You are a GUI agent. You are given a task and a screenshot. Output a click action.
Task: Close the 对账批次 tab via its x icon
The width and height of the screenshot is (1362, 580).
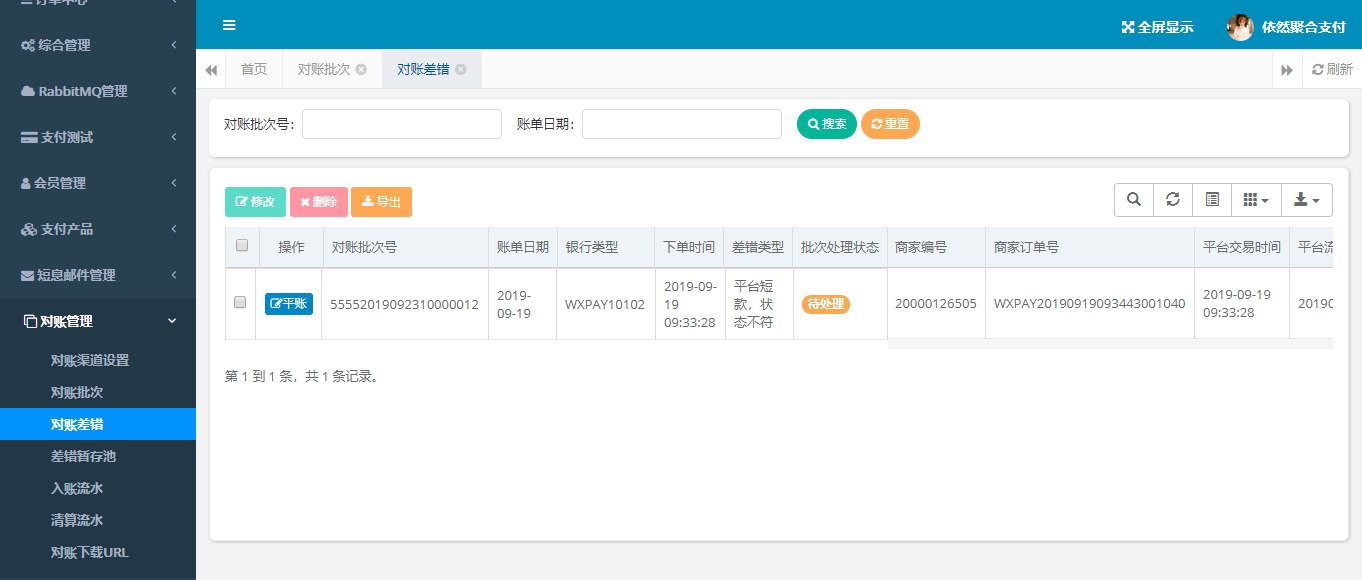[x=361, y=70]
